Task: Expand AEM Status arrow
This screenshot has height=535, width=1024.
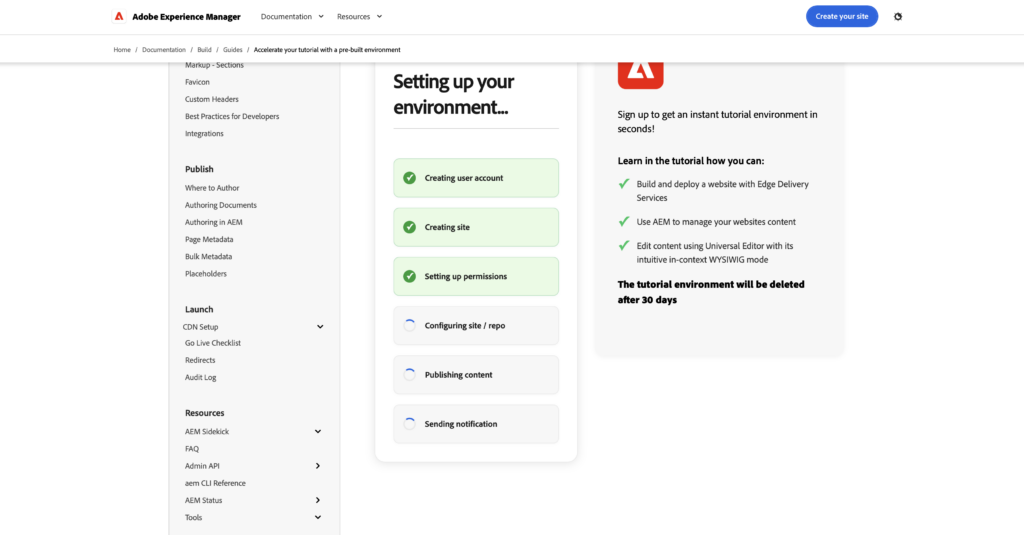Action: (x=318, y=500)
